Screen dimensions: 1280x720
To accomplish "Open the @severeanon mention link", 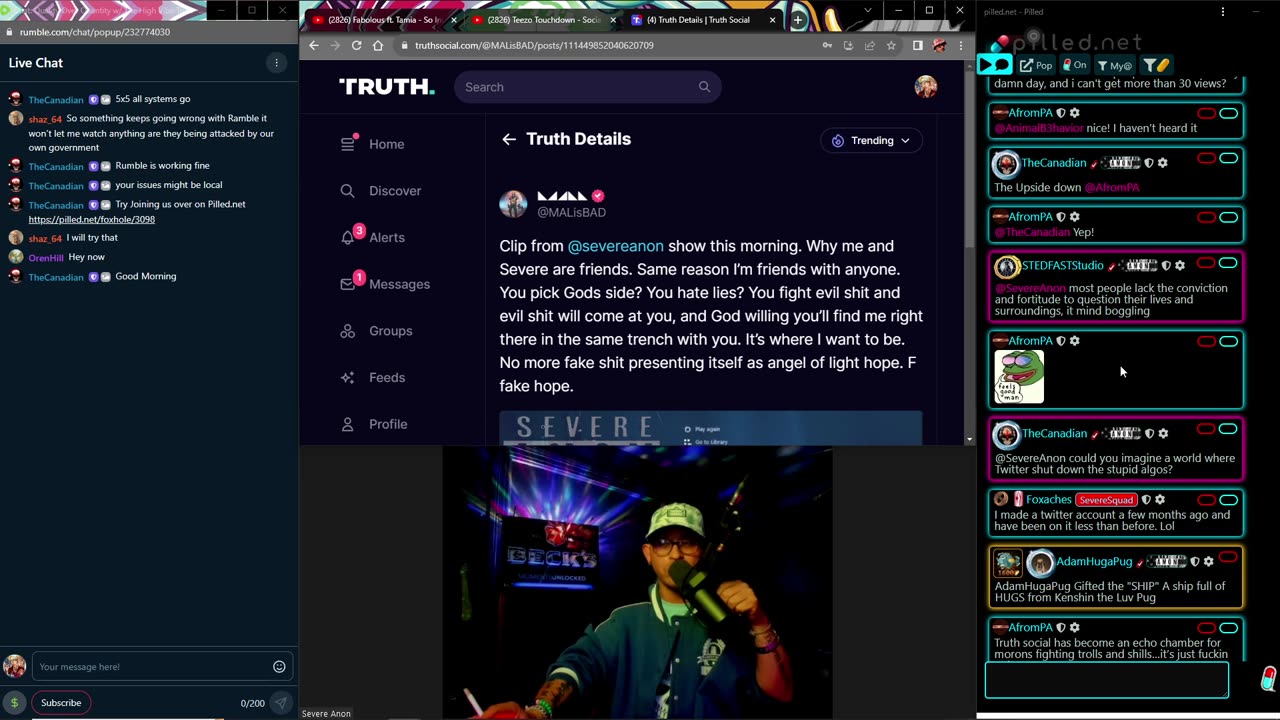I will (615, 246).
